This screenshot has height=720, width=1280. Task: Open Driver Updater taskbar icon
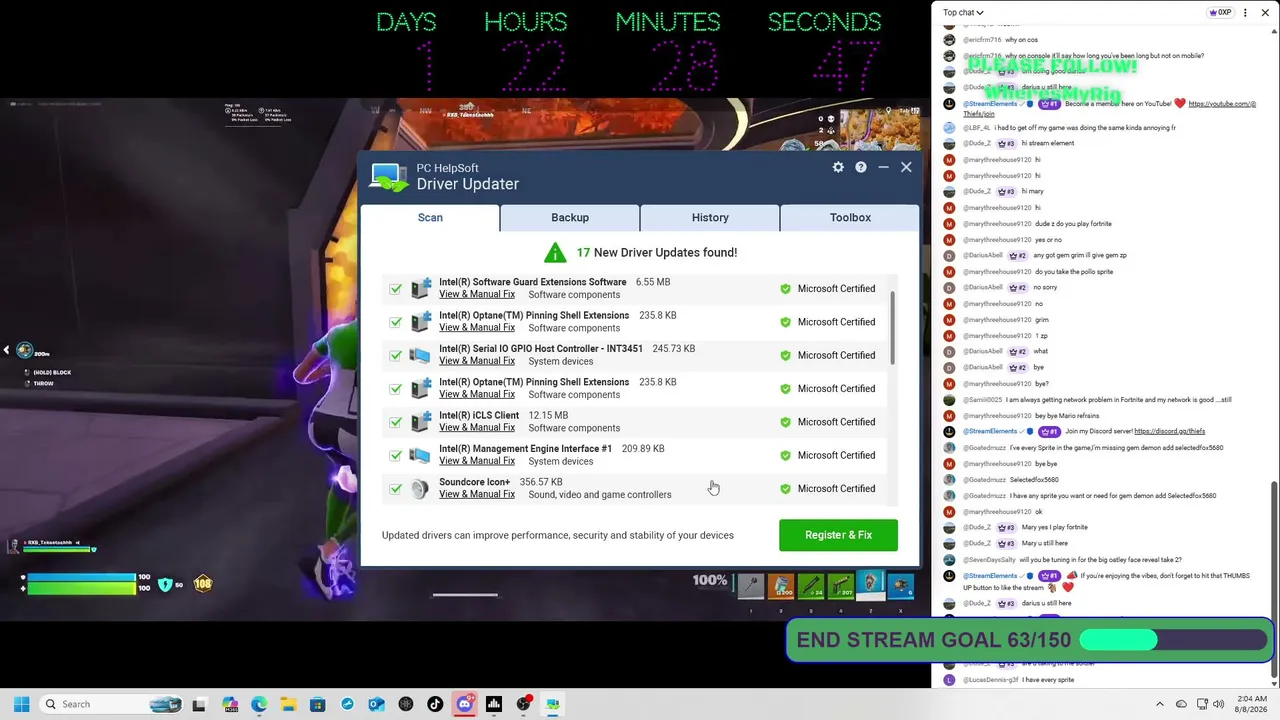(x=552, y=704)
